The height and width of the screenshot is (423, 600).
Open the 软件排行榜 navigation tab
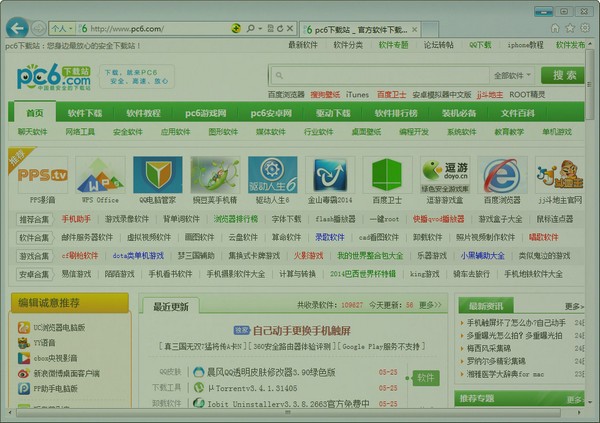[396, 113]
